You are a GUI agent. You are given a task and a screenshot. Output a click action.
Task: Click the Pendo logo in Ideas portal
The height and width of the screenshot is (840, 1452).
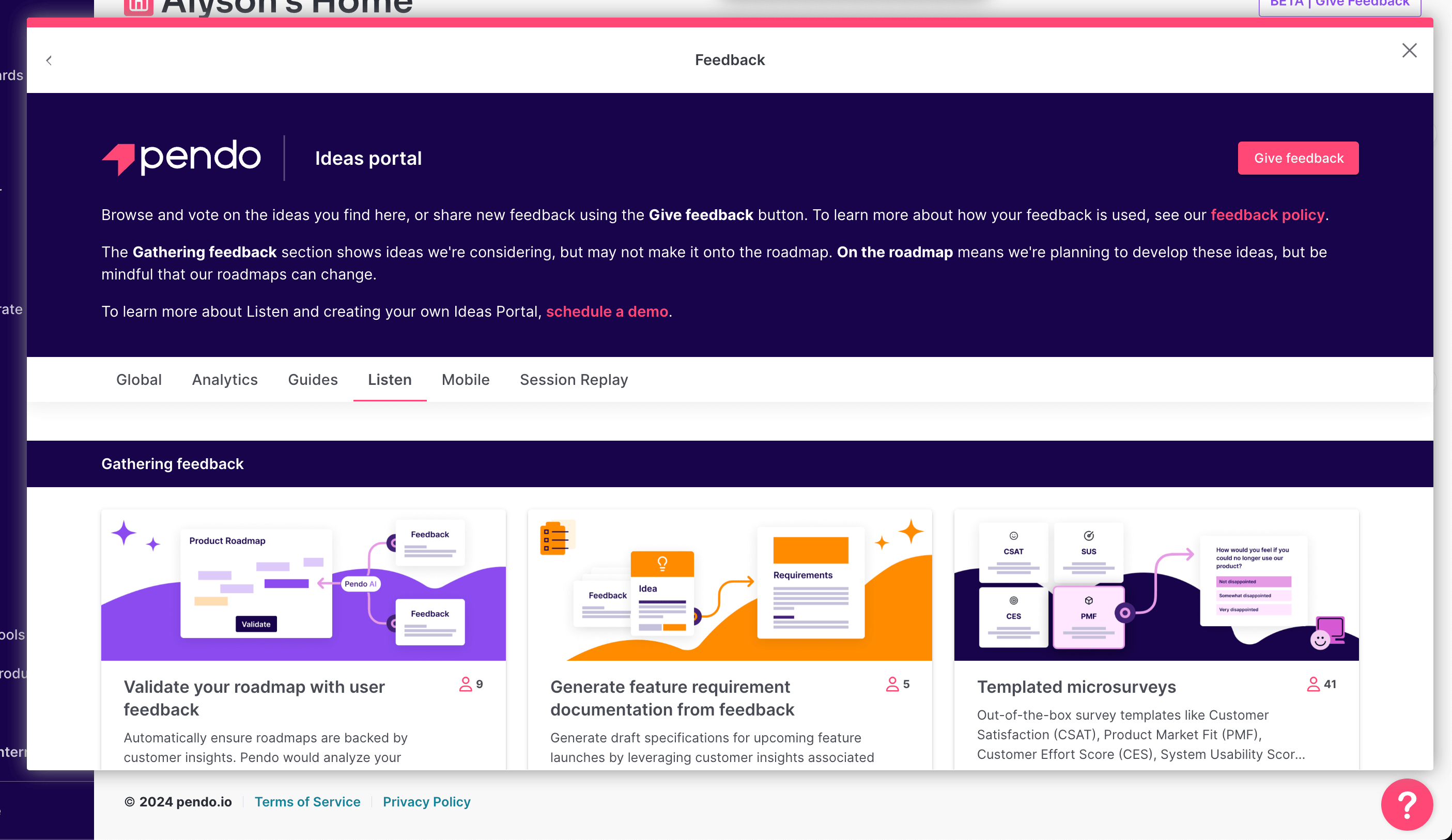point(181,157)
